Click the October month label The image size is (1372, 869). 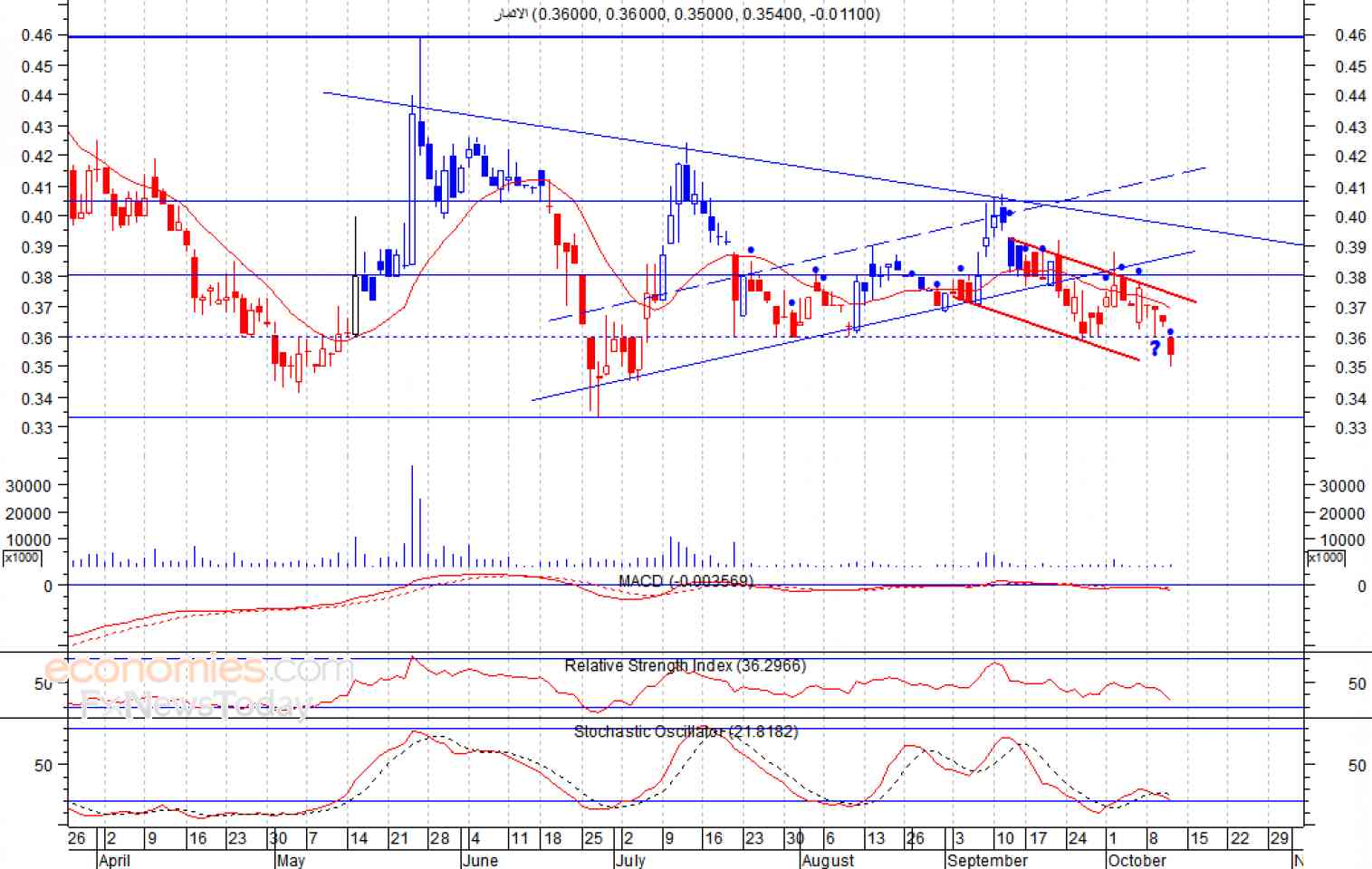1137,860
